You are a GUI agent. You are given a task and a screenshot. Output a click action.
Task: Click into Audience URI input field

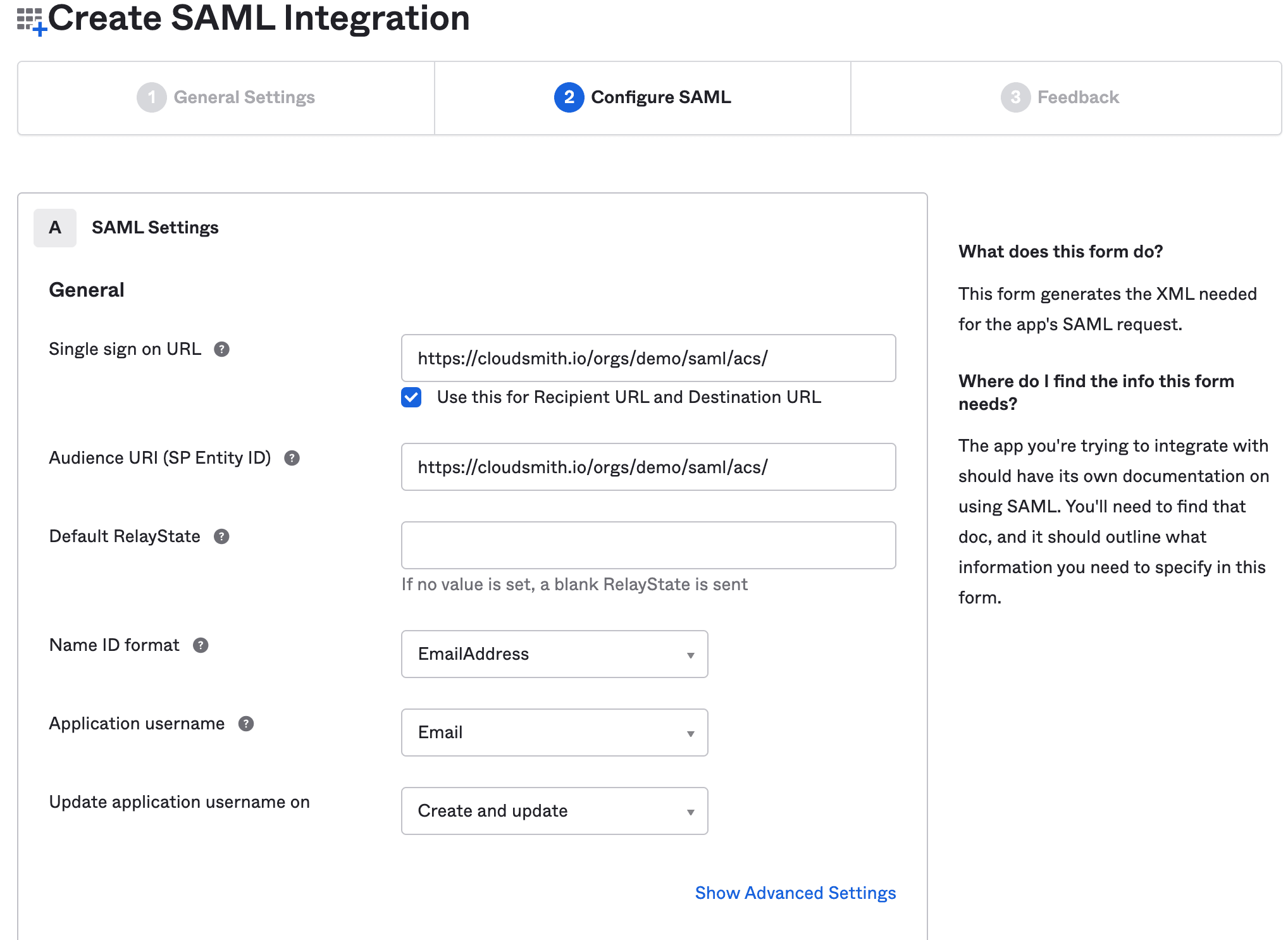click(x=648, y=467)
